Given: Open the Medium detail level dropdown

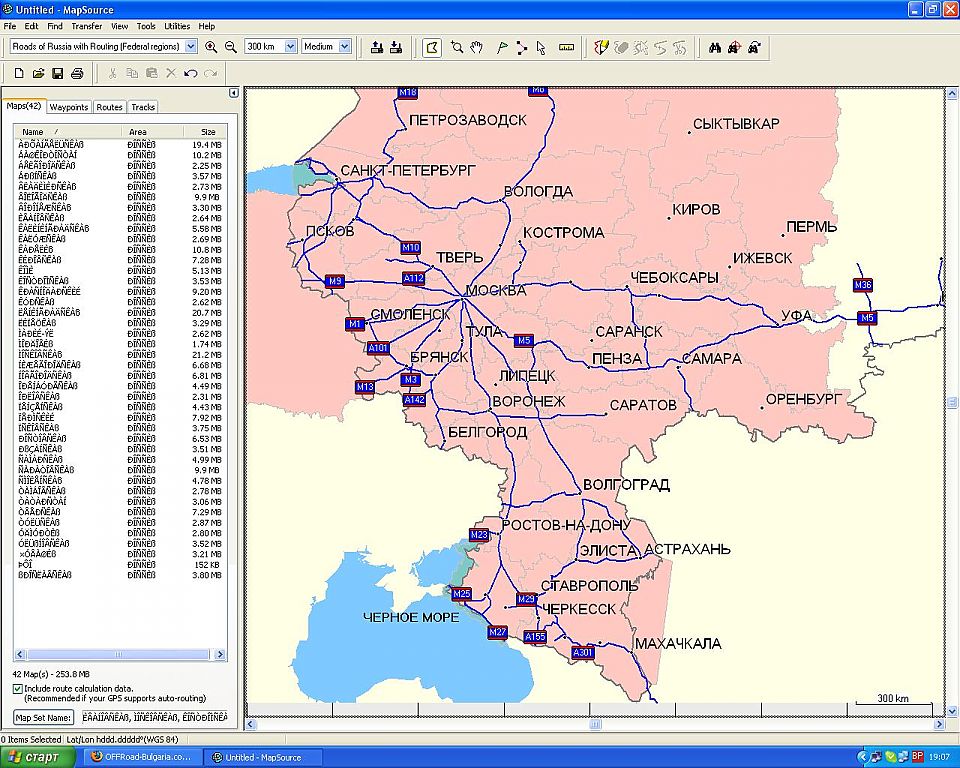Looking at the screenshot, I should click(x=345, y=47).
